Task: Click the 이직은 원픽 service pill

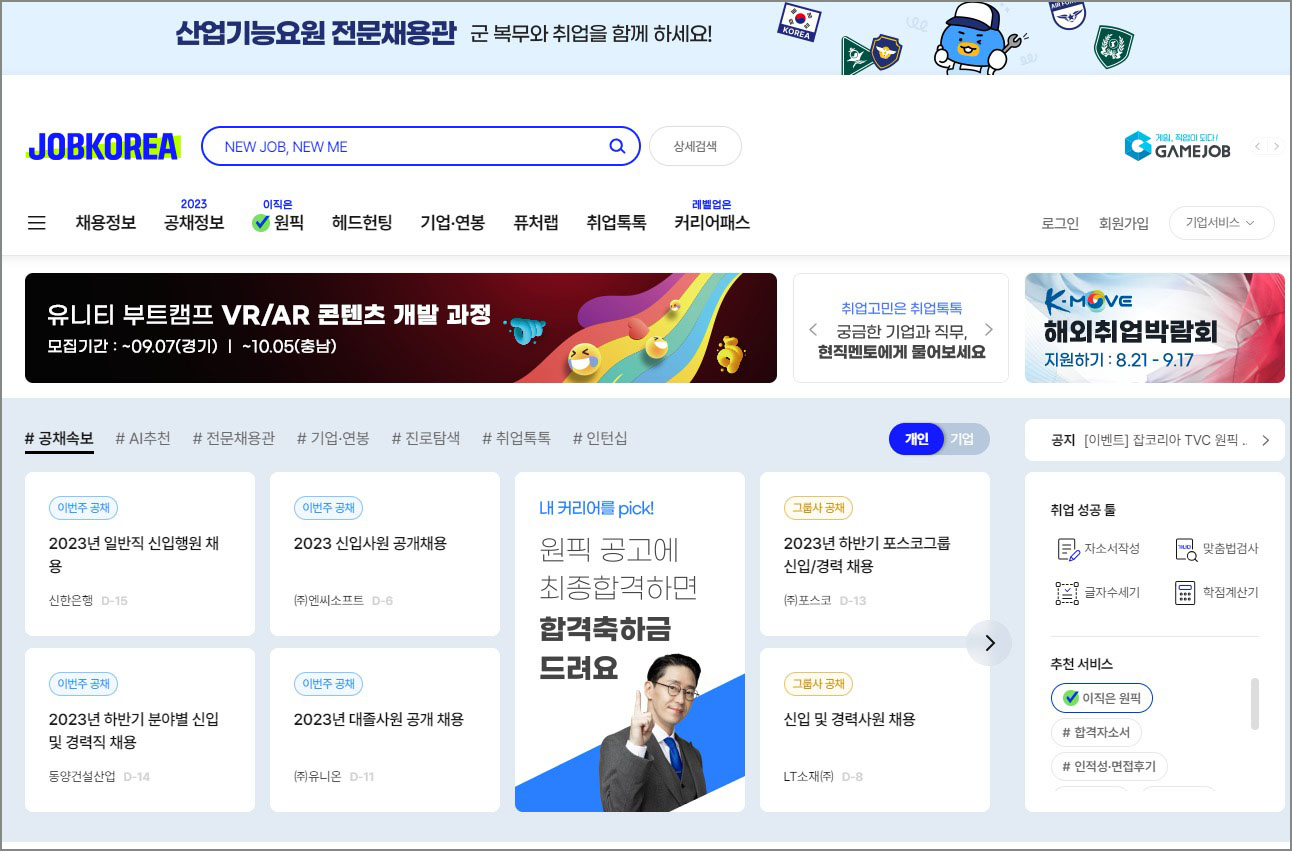Action: pyautogui.click(x=1102, y=698)
